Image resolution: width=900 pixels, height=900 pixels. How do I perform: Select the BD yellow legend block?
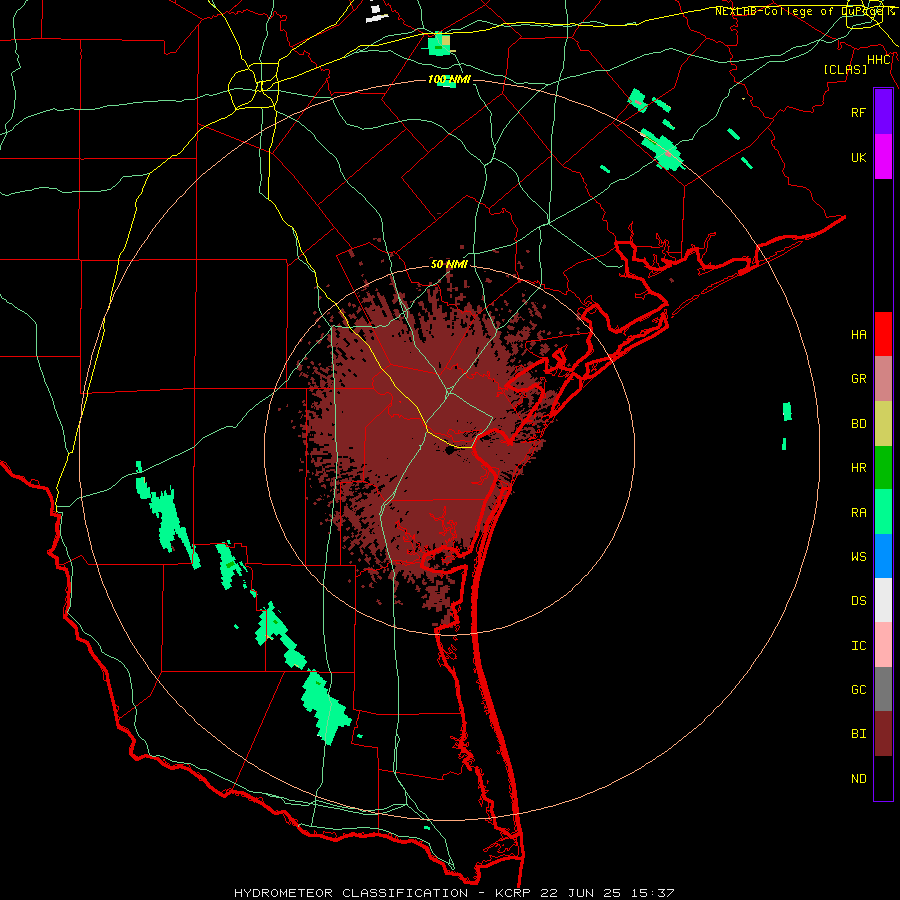(883, 424)
